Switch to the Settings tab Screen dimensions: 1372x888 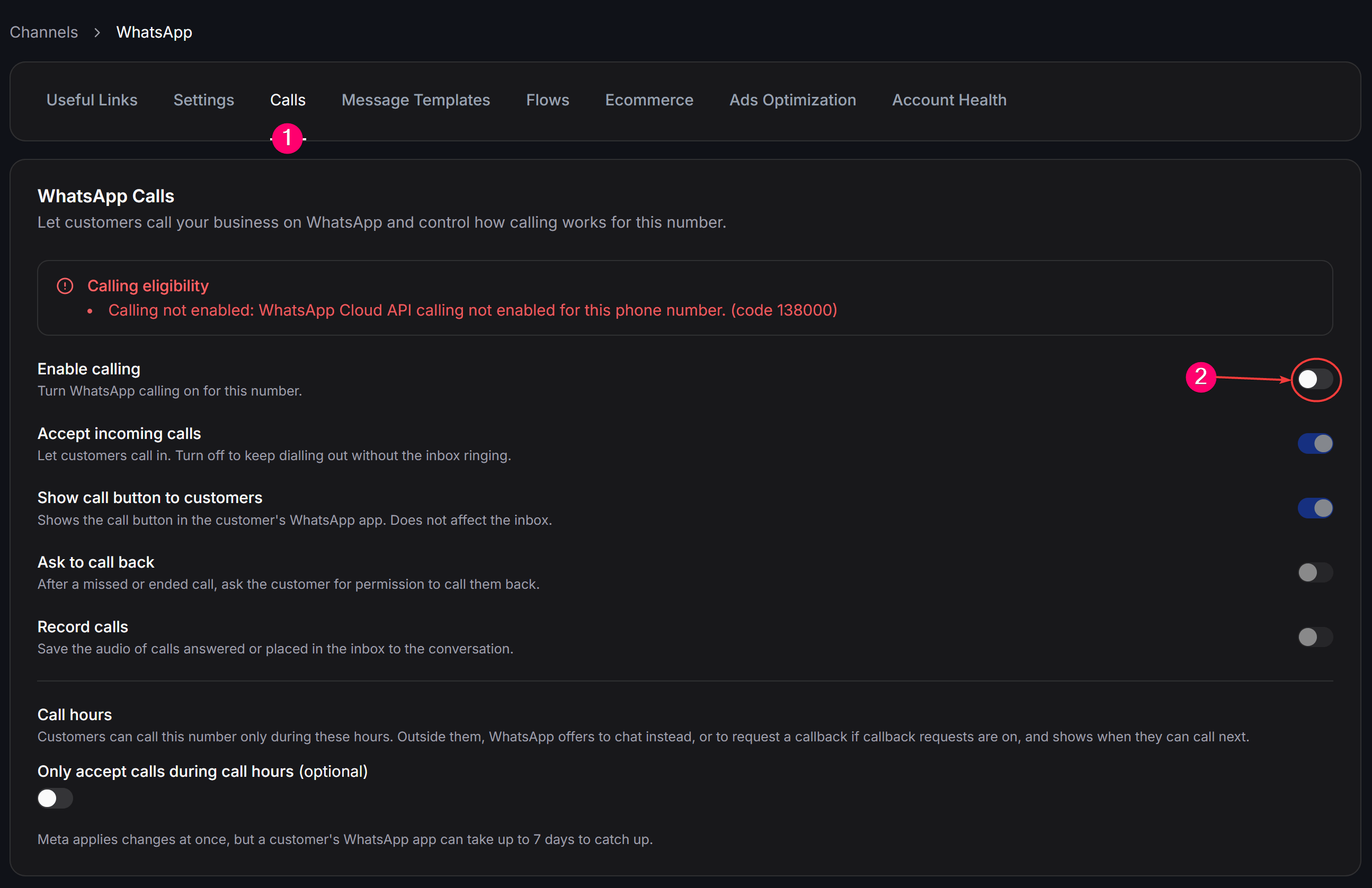click(204, 100)
